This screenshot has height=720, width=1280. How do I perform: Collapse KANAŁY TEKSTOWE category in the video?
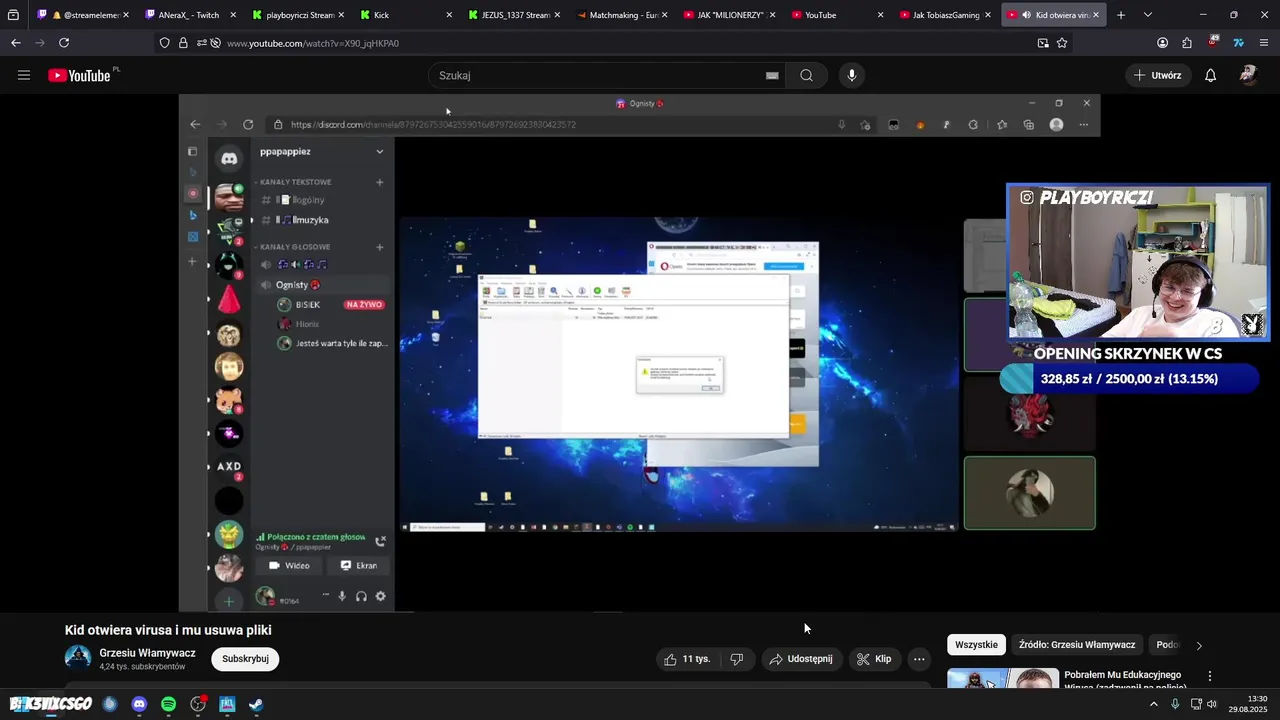tap(293, 182)
